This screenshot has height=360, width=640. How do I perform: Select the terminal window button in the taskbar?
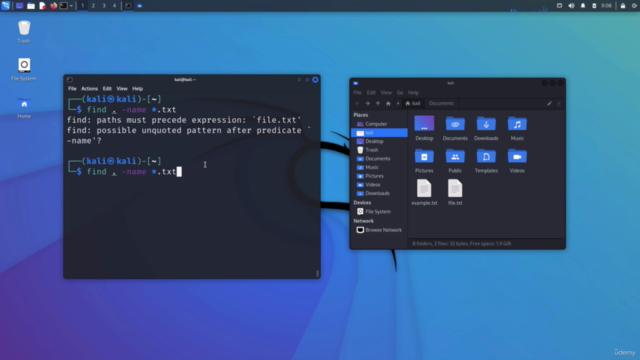point(128,6)
